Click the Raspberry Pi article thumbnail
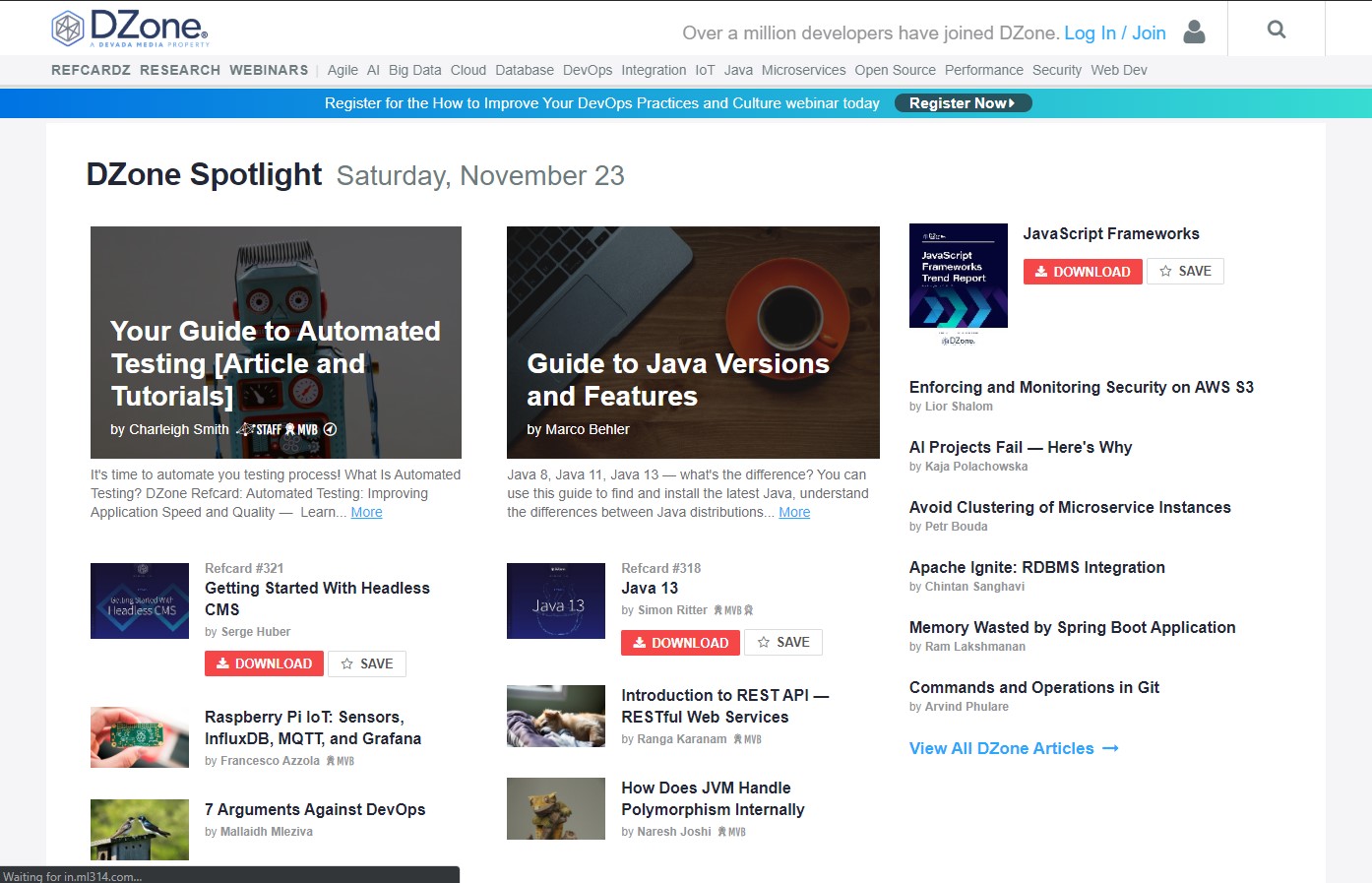 click(x=140, y=737)
